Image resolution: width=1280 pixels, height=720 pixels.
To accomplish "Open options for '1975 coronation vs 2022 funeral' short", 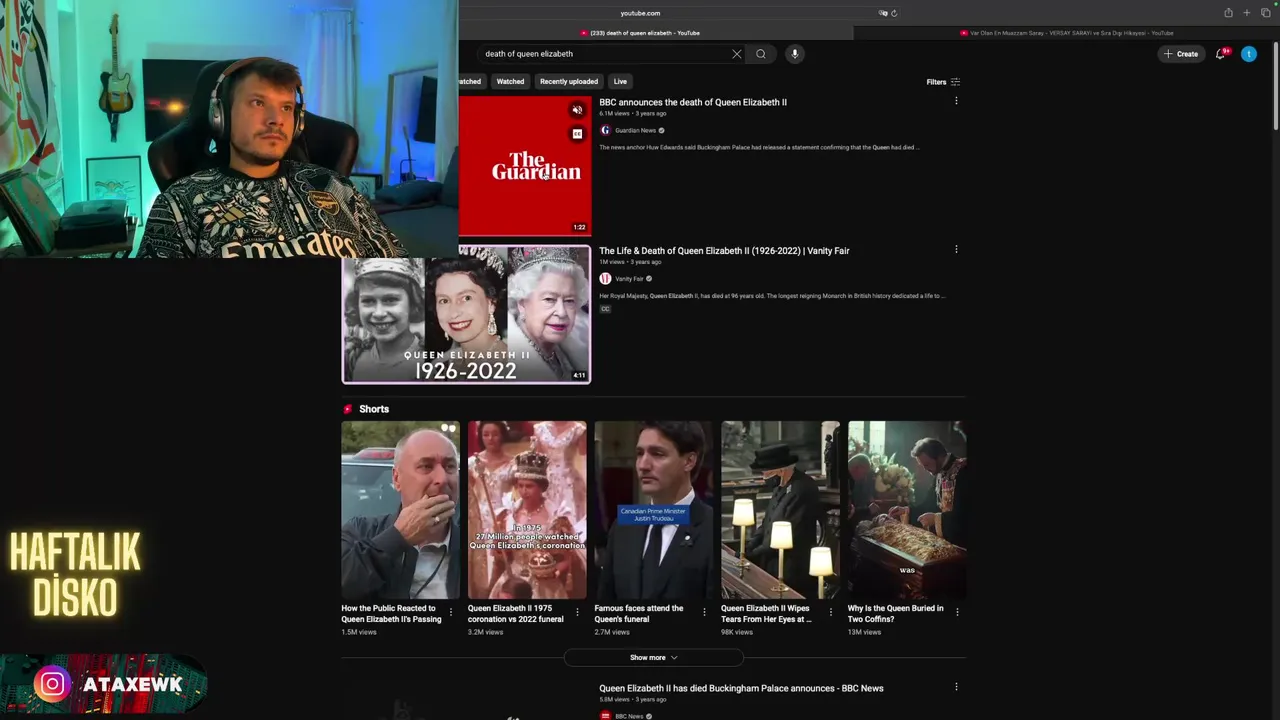I will point(577,612).
